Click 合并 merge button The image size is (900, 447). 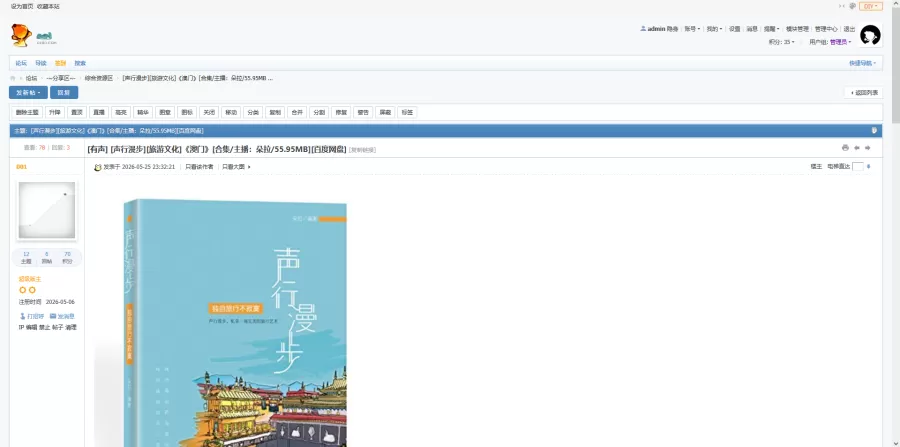(x=297, y=112)
